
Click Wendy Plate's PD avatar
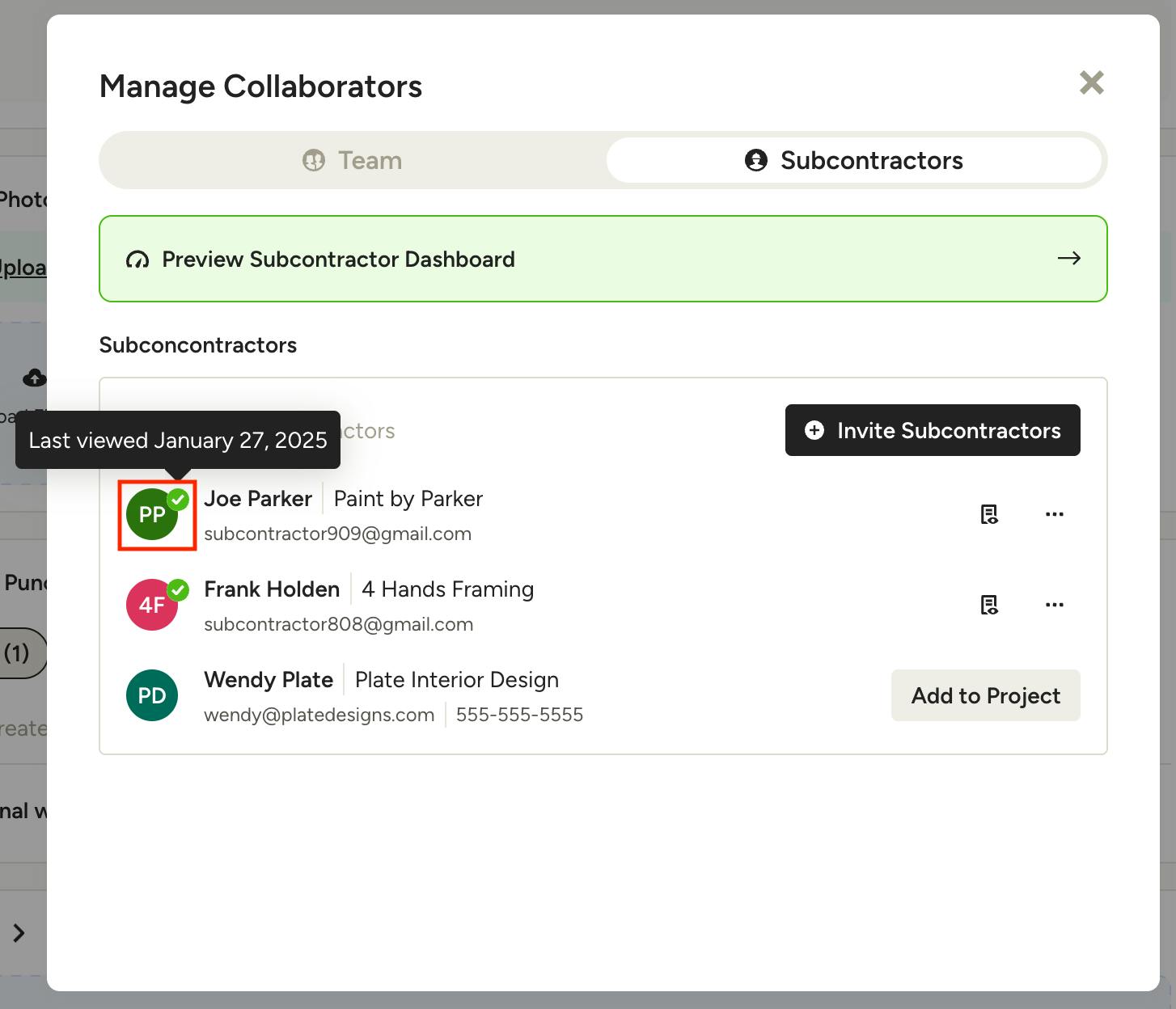[x=152, y=695]
